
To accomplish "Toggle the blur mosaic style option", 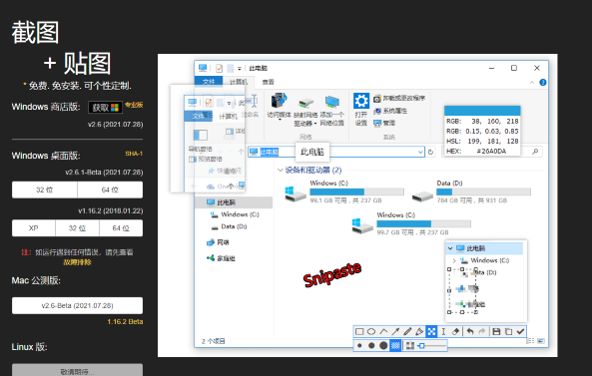I will click(x=395, y=345).
